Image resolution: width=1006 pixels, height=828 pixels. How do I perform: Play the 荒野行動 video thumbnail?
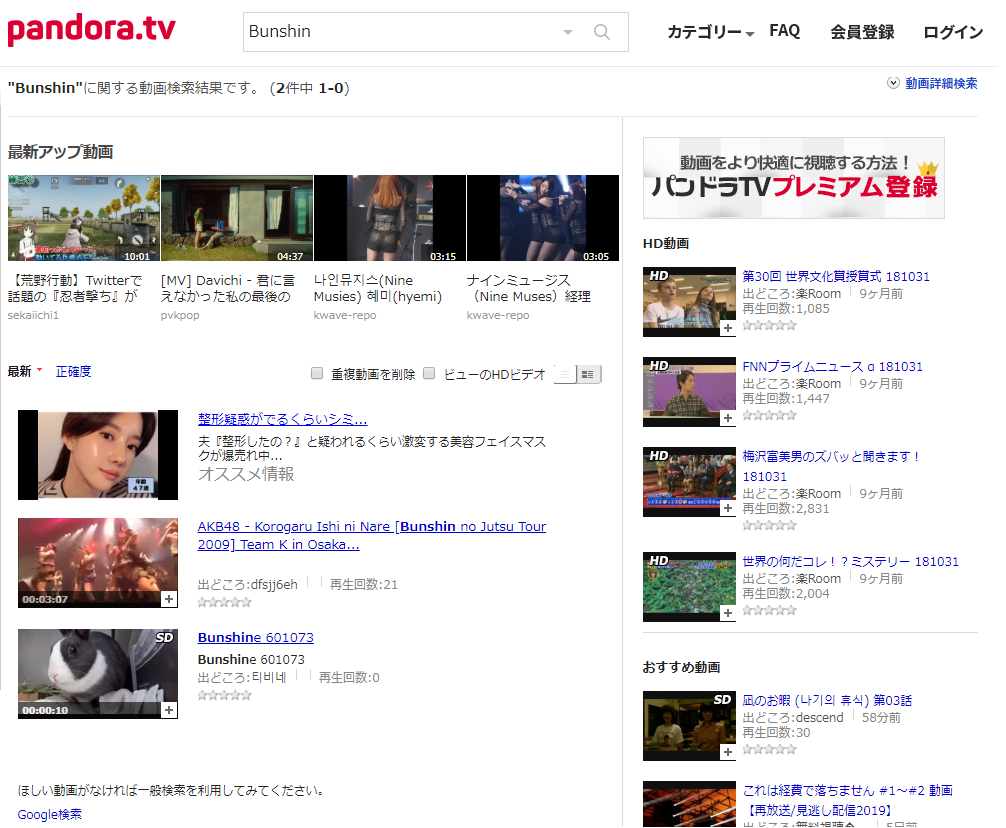(x=83, y=218)
